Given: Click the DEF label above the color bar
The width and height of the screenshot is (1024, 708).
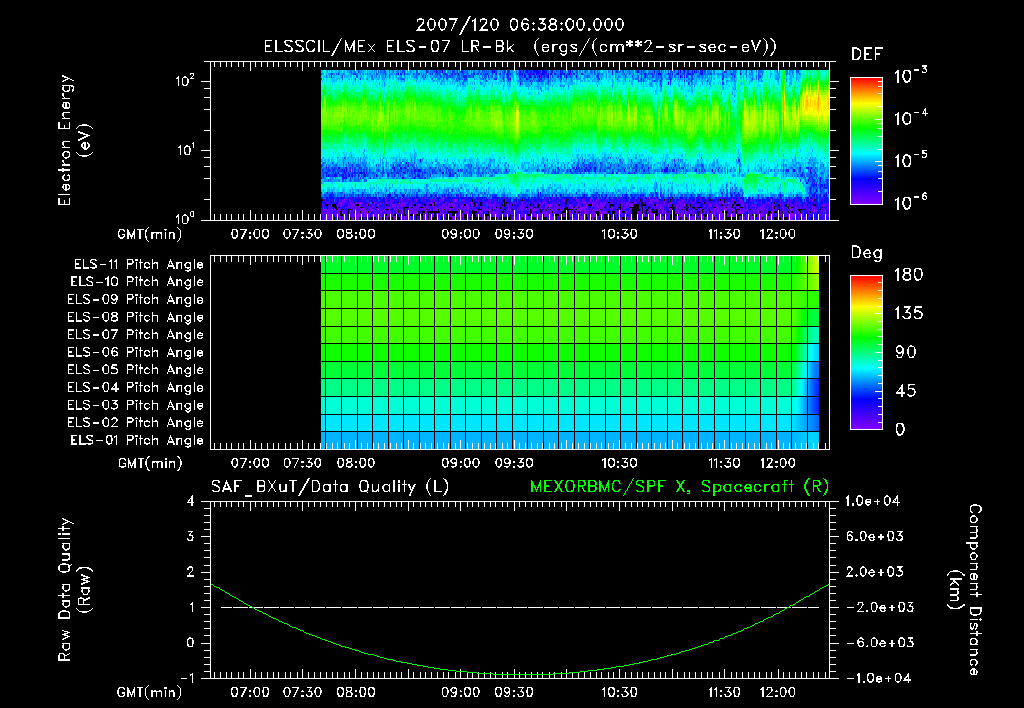Looking at the screenshot, I should pyautogui.click(x=867, y=54).
